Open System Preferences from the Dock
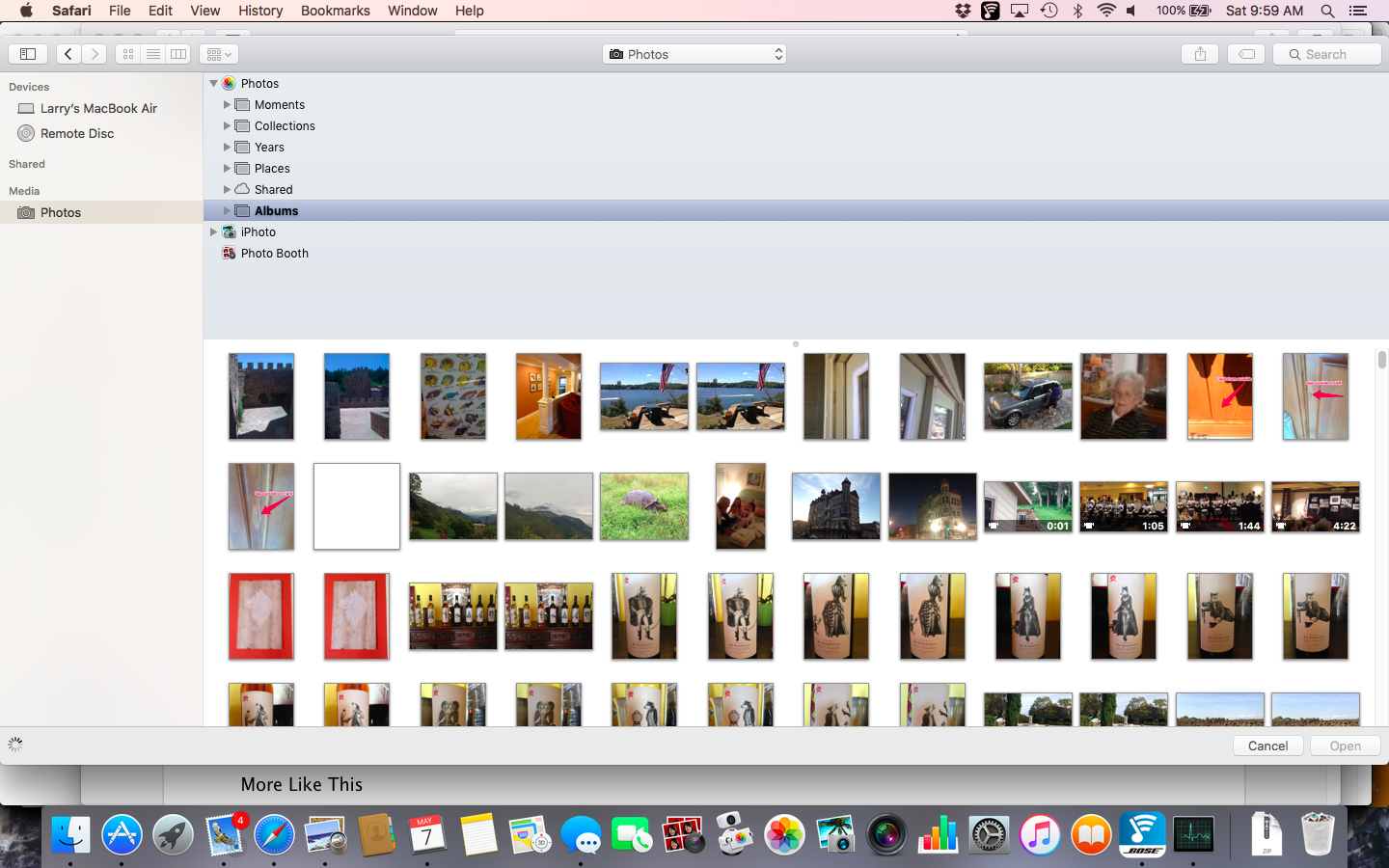 [x=989, y=834]
